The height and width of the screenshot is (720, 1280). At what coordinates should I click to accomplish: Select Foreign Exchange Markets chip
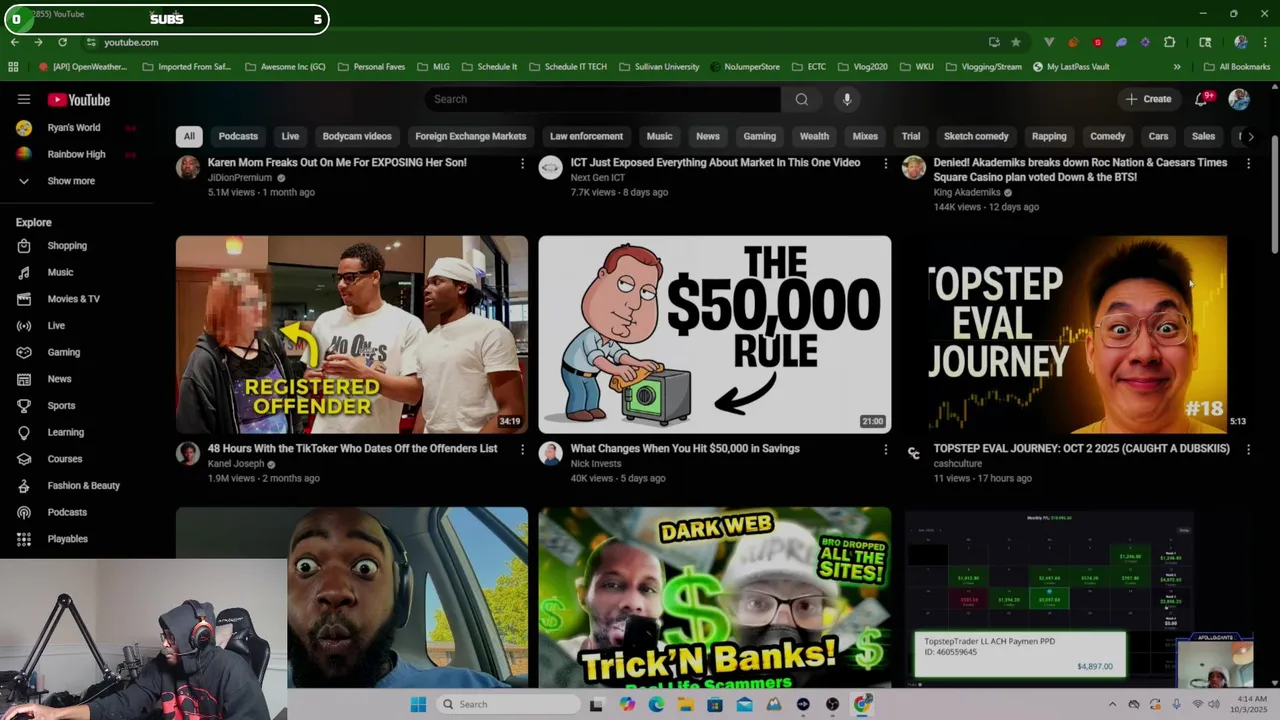pyautogui.click(x=470, y=136)
